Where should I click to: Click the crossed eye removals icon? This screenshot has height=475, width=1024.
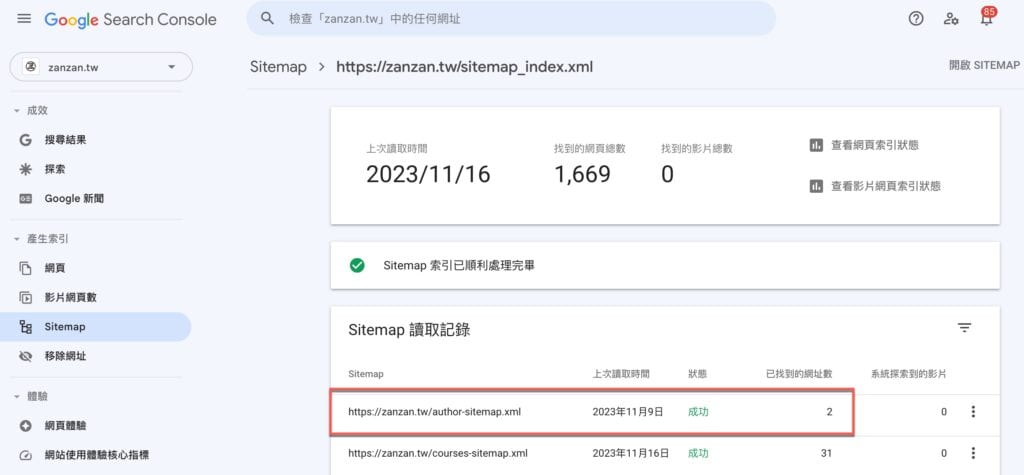tap(25, 357)
